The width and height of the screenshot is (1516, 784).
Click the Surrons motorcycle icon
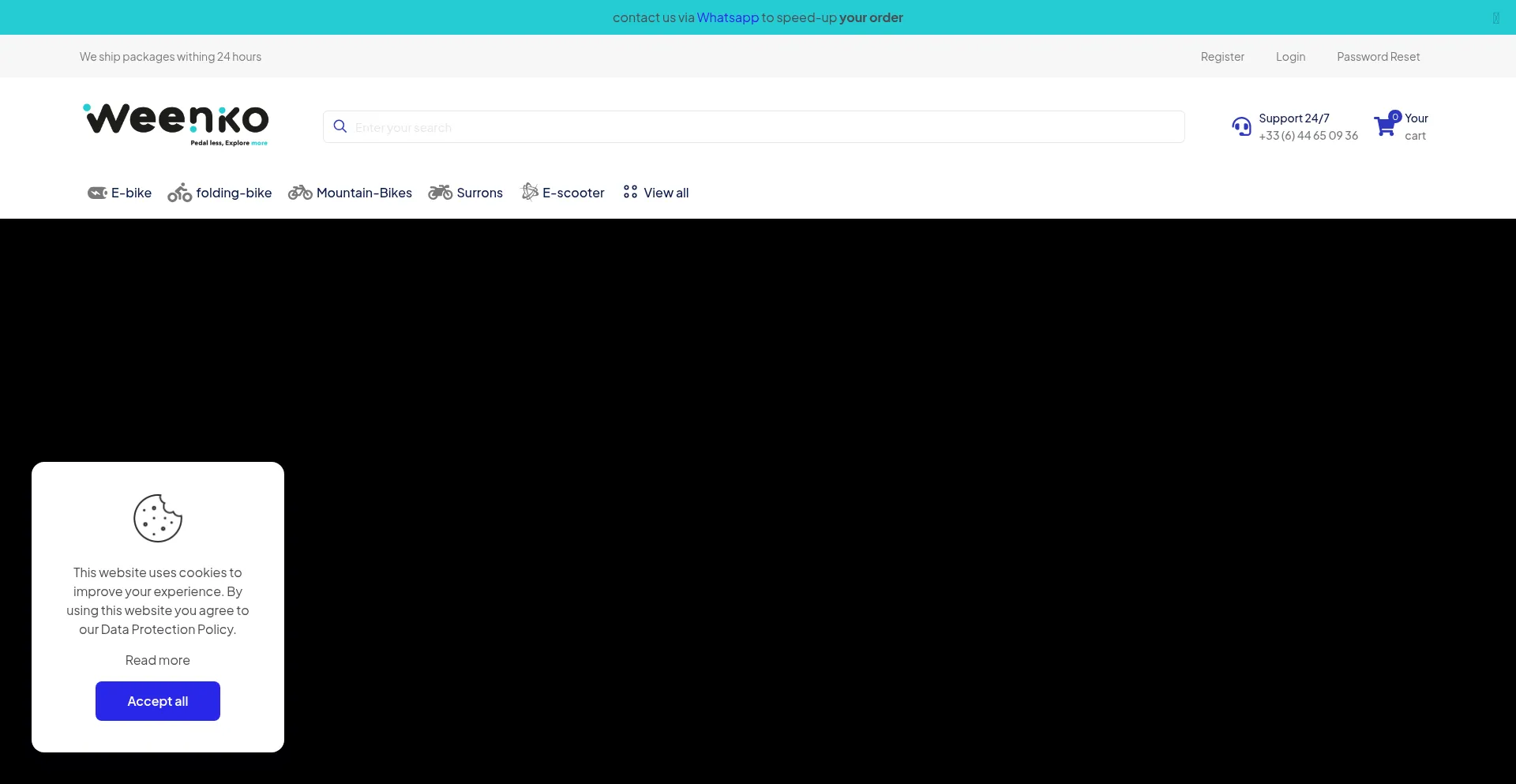coord(441,193)
